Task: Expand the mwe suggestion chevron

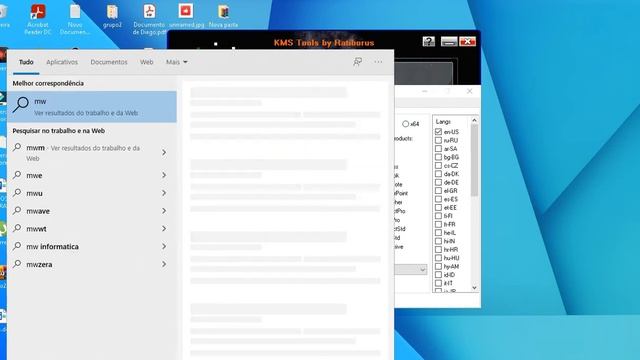Action: [x=164, y=175]
